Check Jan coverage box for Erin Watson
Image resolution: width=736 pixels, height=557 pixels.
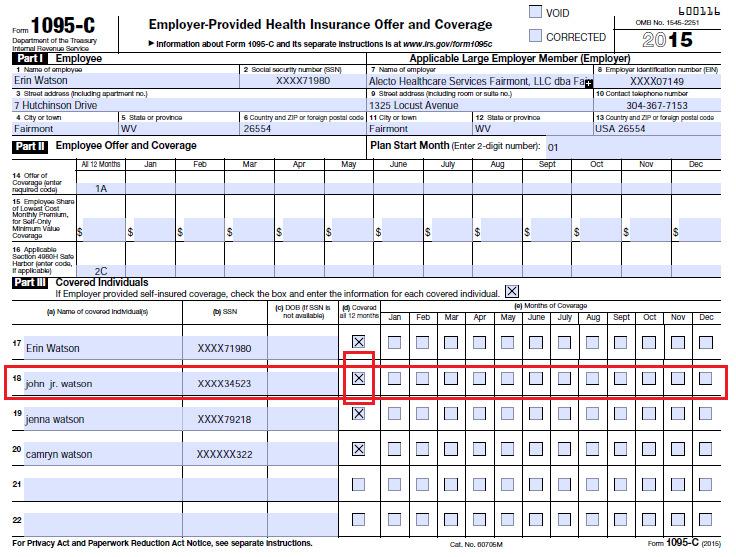[x=394, y=343]
